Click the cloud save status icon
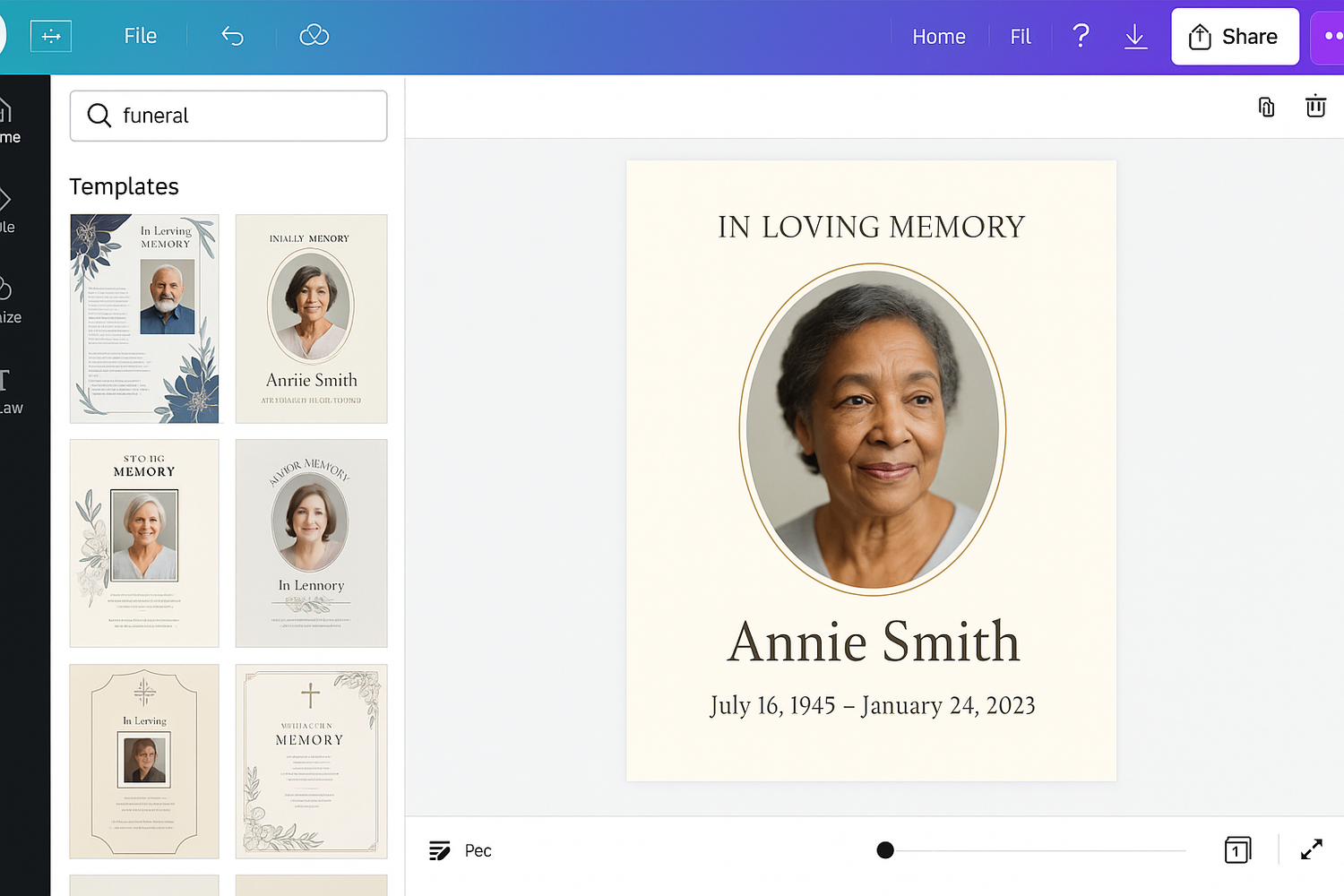The height and width of the screenshot is (896, 1344). pos(314,36)
